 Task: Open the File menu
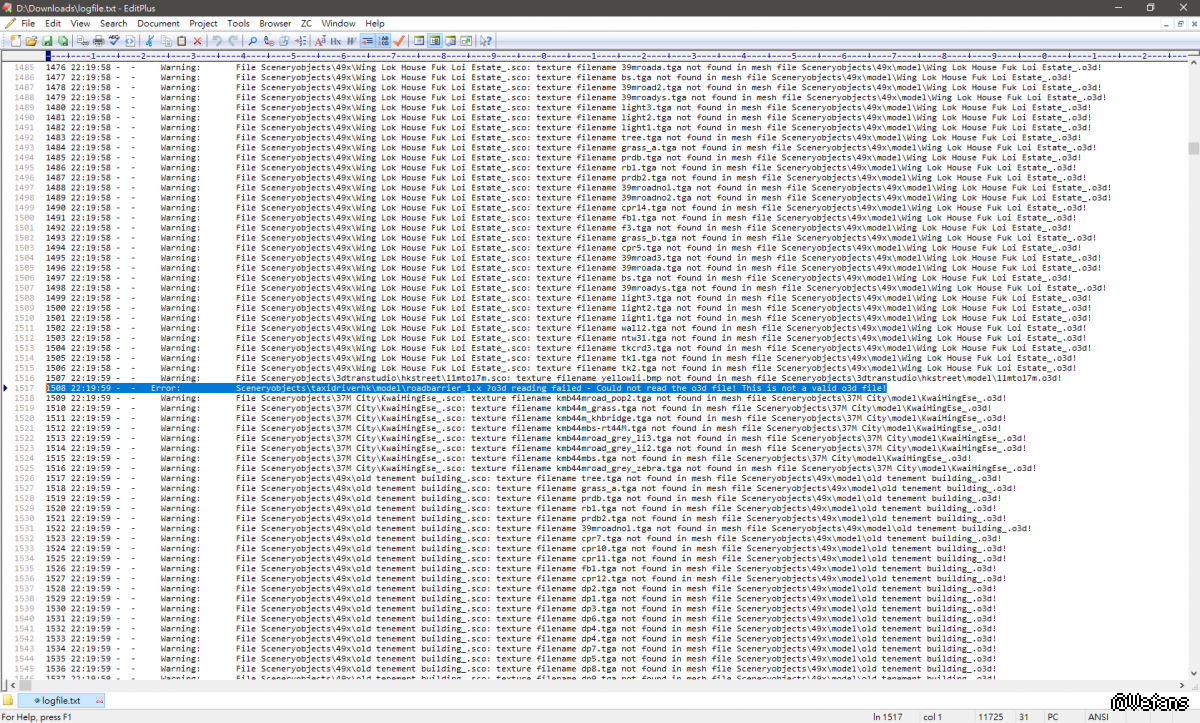[27, 23]
